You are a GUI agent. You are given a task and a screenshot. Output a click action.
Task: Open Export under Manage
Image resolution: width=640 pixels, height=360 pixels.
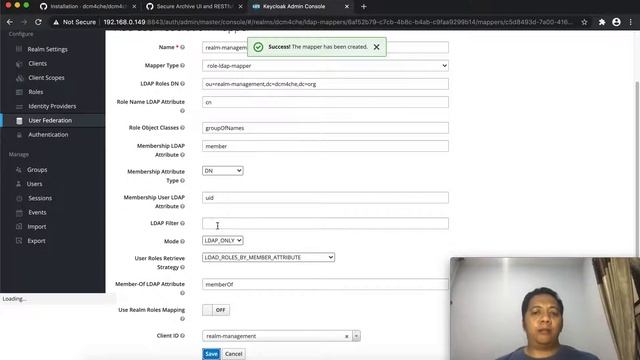pos(36,241)
